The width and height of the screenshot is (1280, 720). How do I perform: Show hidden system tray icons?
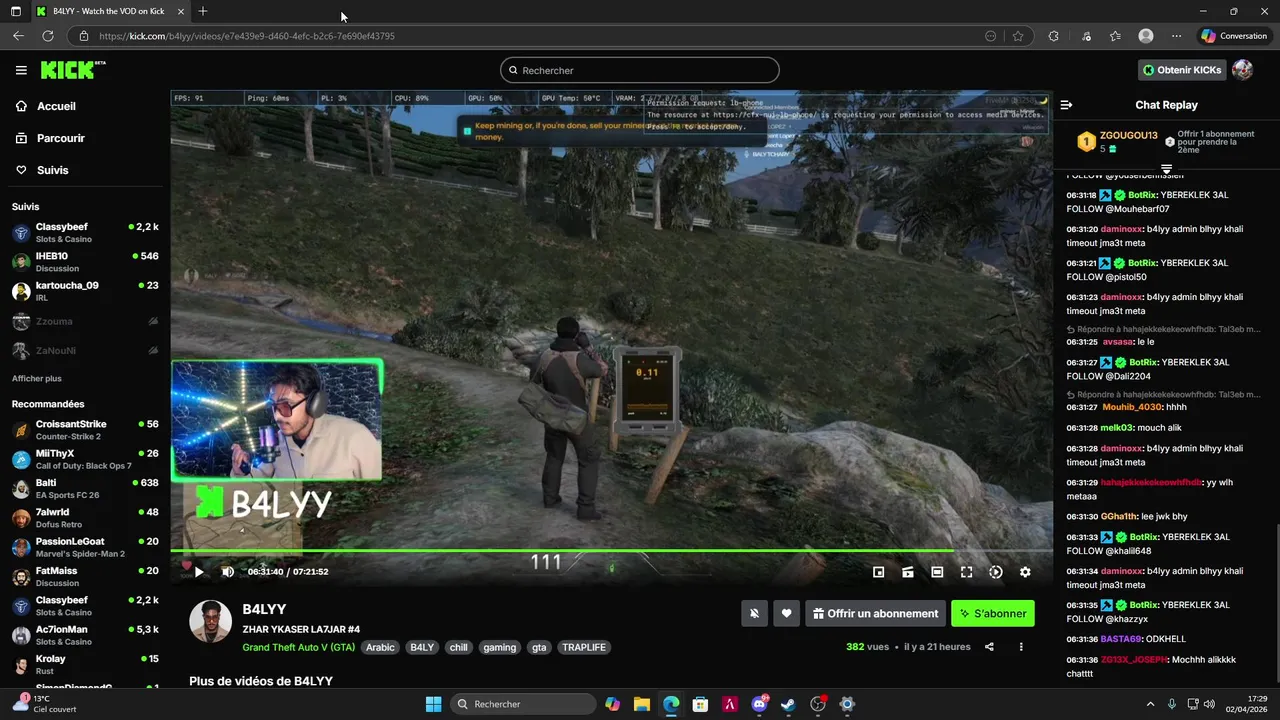[x=1150, y=704]
